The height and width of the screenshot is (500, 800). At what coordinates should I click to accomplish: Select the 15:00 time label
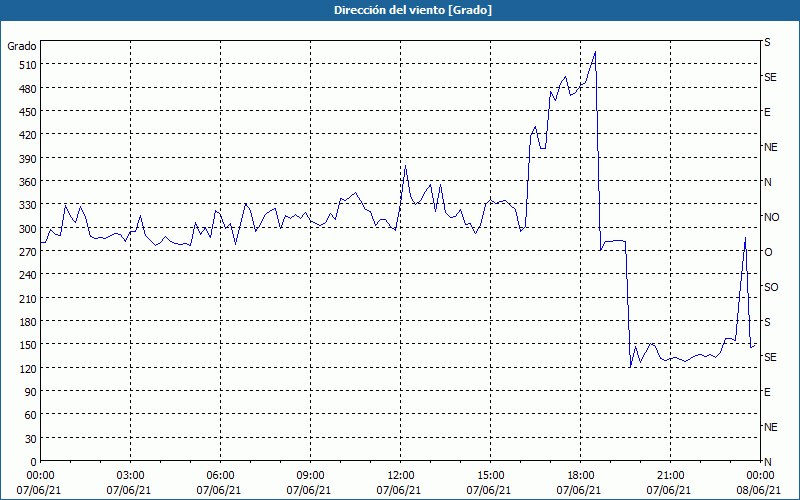pos(490,476)
